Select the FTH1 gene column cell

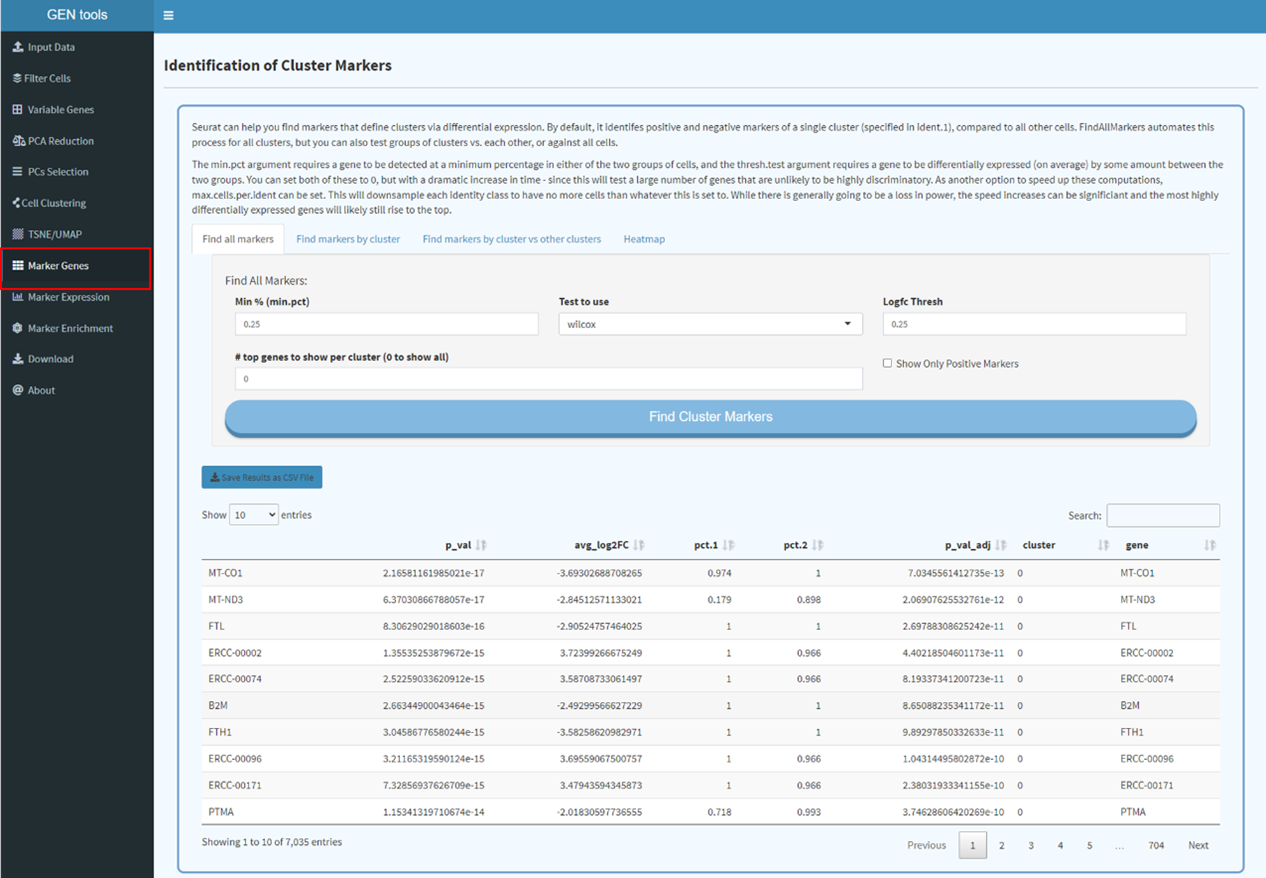tap(1132, 732)
